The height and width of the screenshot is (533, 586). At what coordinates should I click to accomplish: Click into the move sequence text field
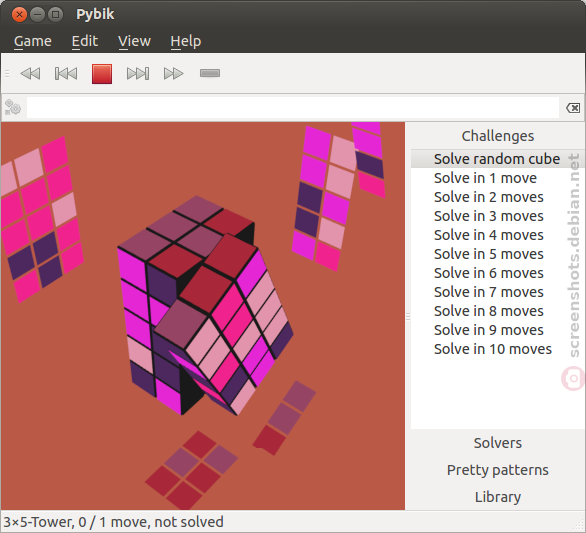tap(293, 108)
